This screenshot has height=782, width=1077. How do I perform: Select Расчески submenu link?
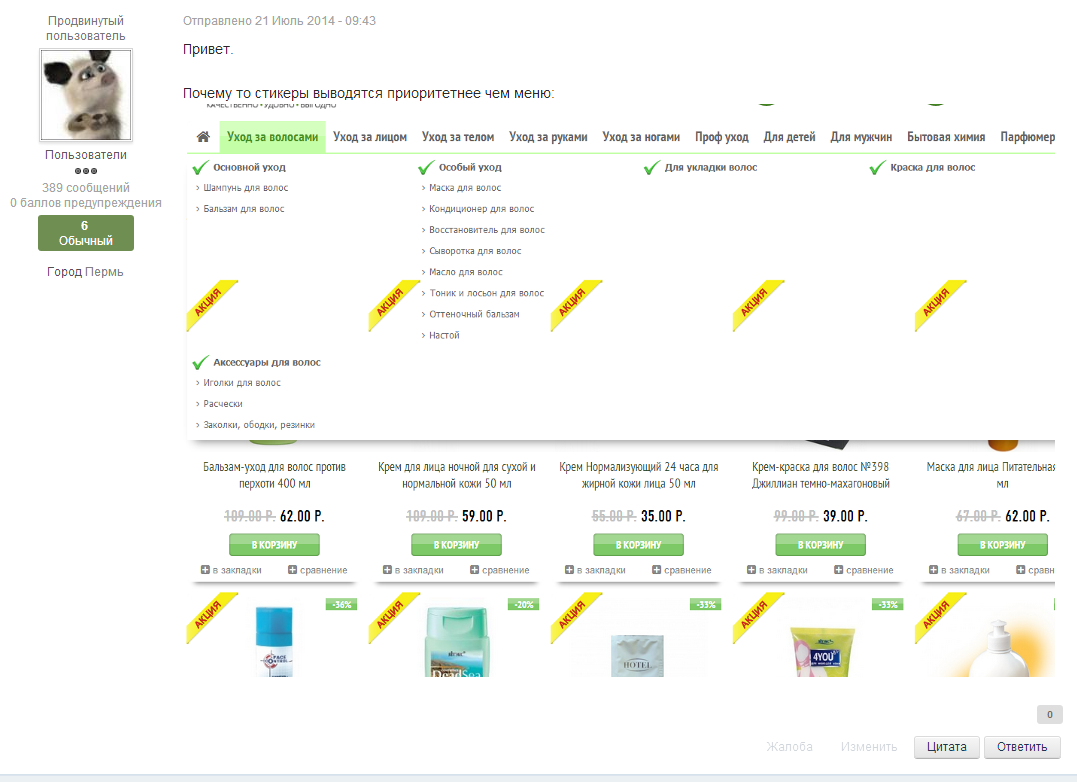click(x=223, y=404)
